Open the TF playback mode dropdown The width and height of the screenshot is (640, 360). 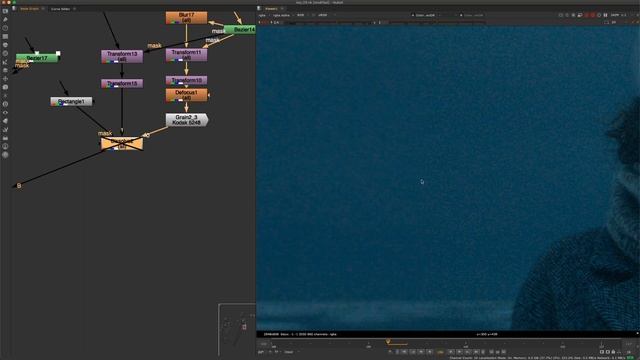(x=277, y=352)
